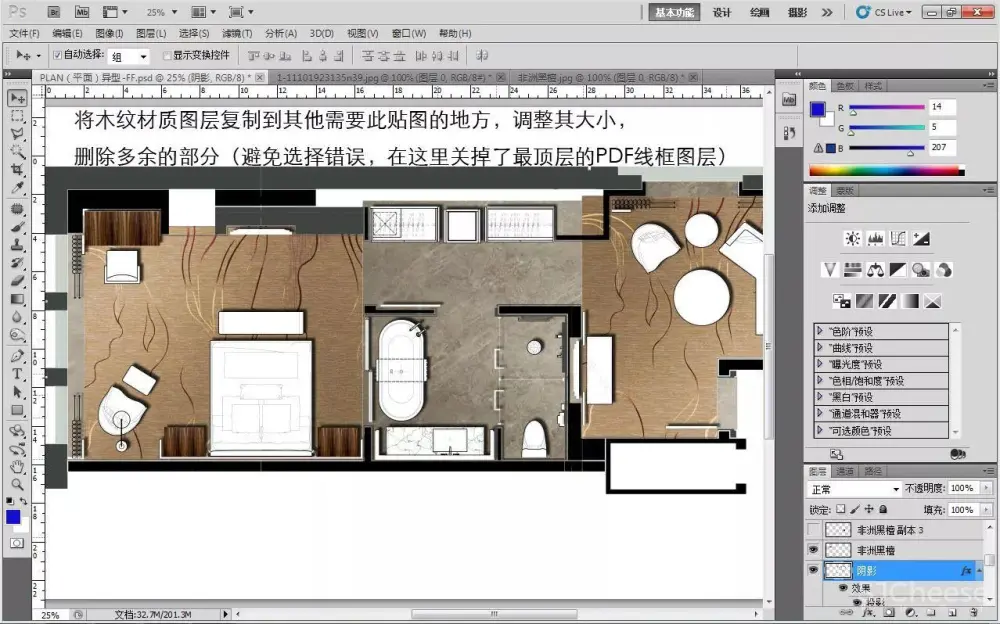Open the auto-select 组 dropdown
This screenshot has height=624, width=1000.
[x=129, y=57]
